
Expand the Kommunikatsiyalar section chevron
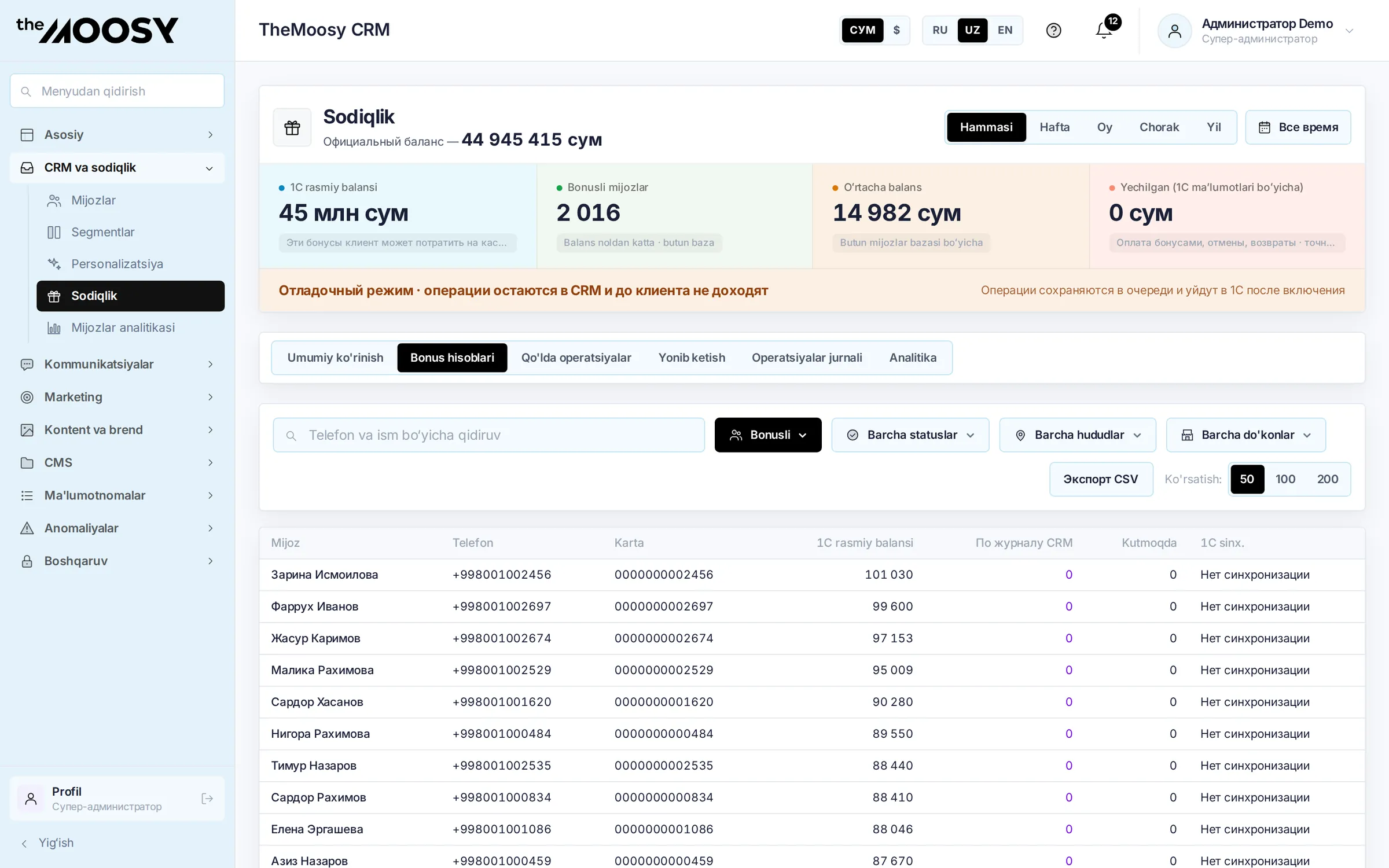point(210,365)
